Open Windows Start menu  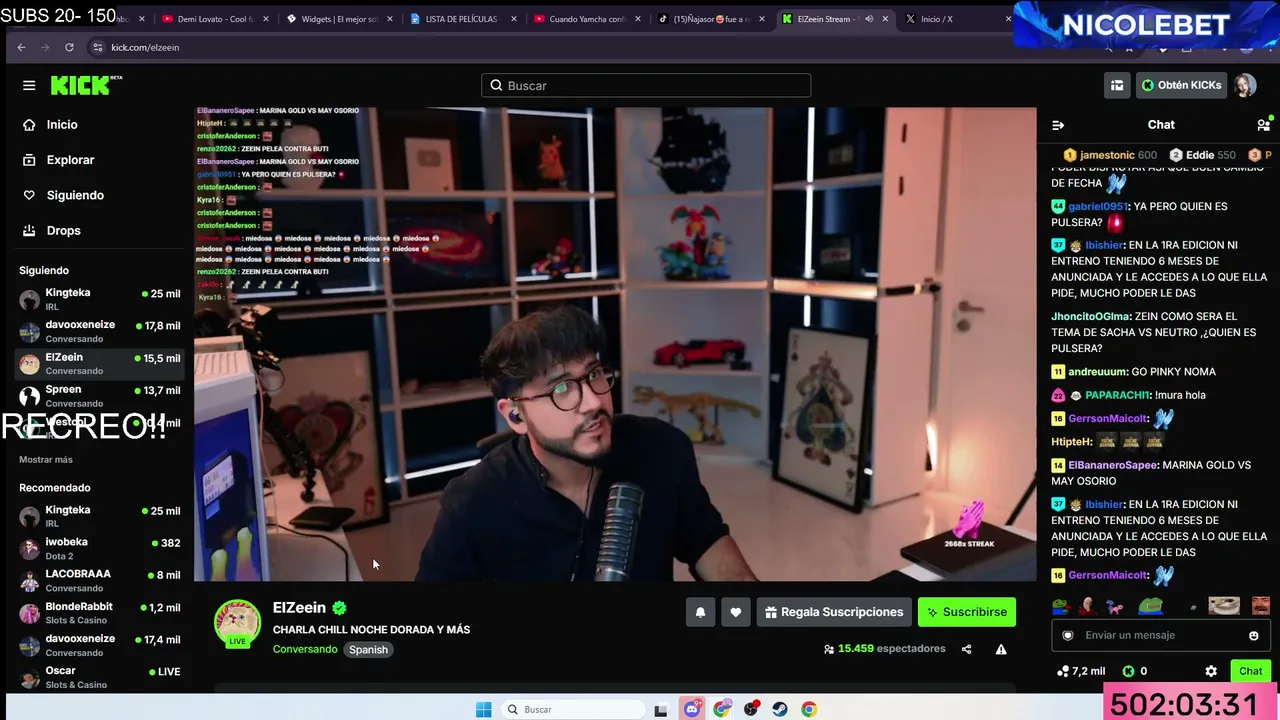484,709
